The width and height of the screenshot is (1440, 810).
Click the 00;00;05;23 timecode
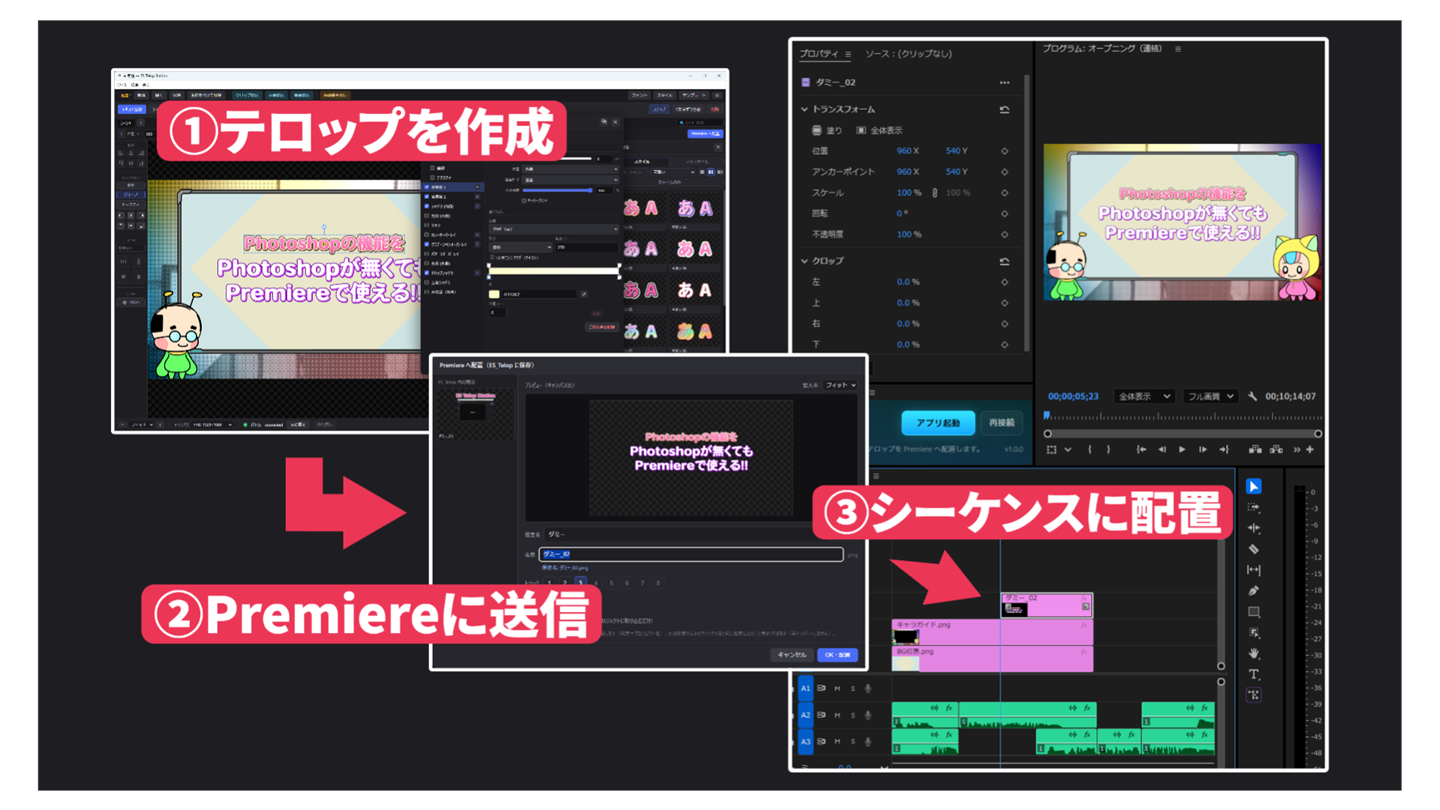pos(1073,397)
